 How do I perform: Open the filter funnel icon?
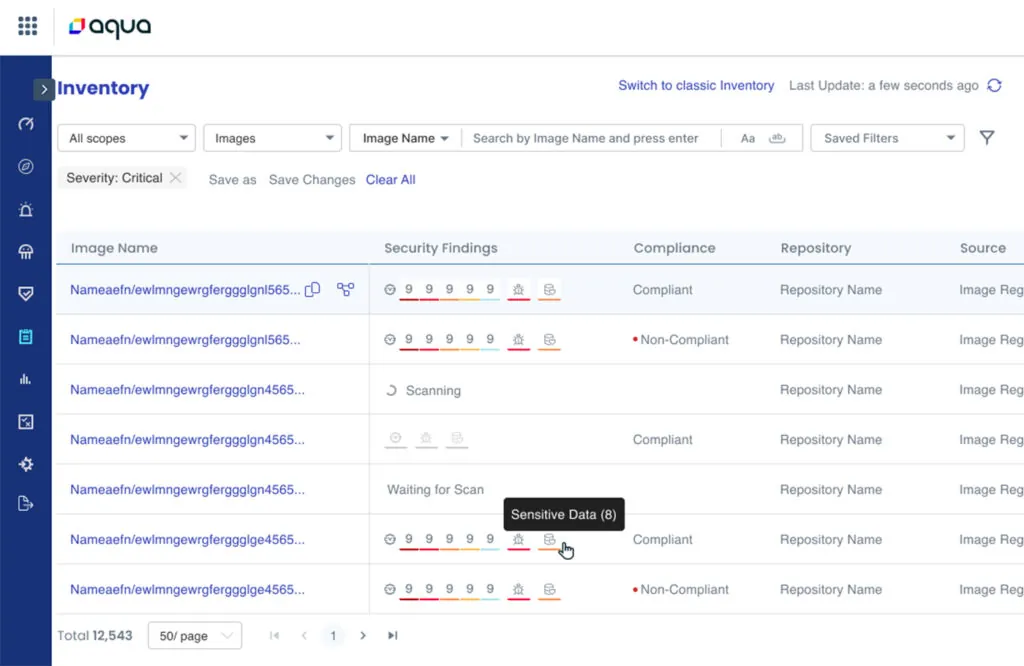(987, 137)
